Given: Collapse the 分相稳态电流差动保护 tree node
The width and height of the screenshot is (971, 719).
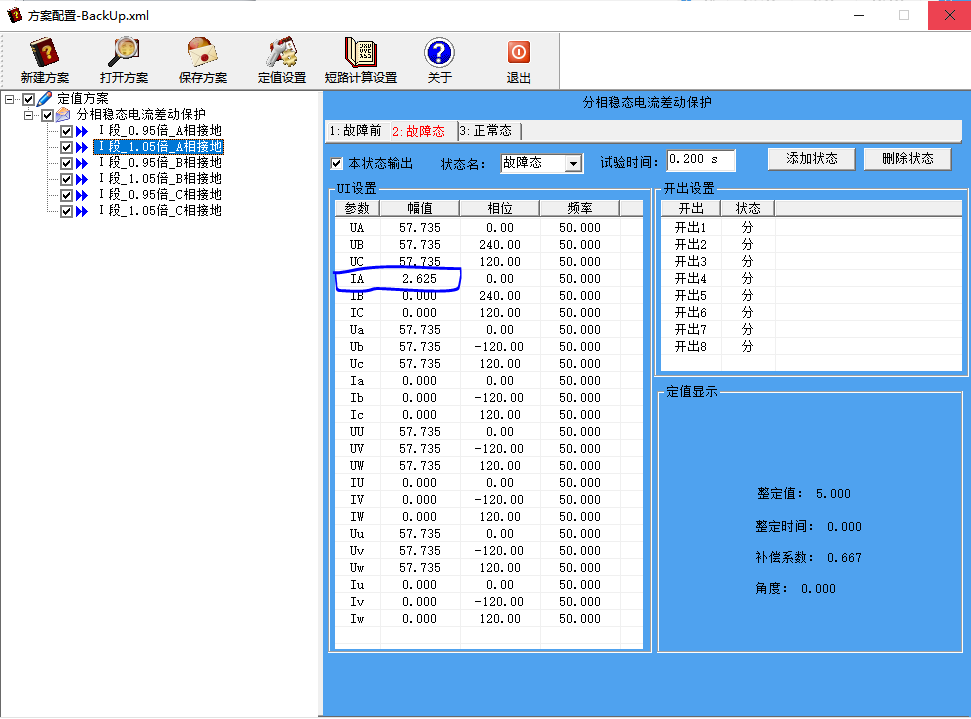Looking at the screenshot, I should pyautogui.click(x=30, y=115).
